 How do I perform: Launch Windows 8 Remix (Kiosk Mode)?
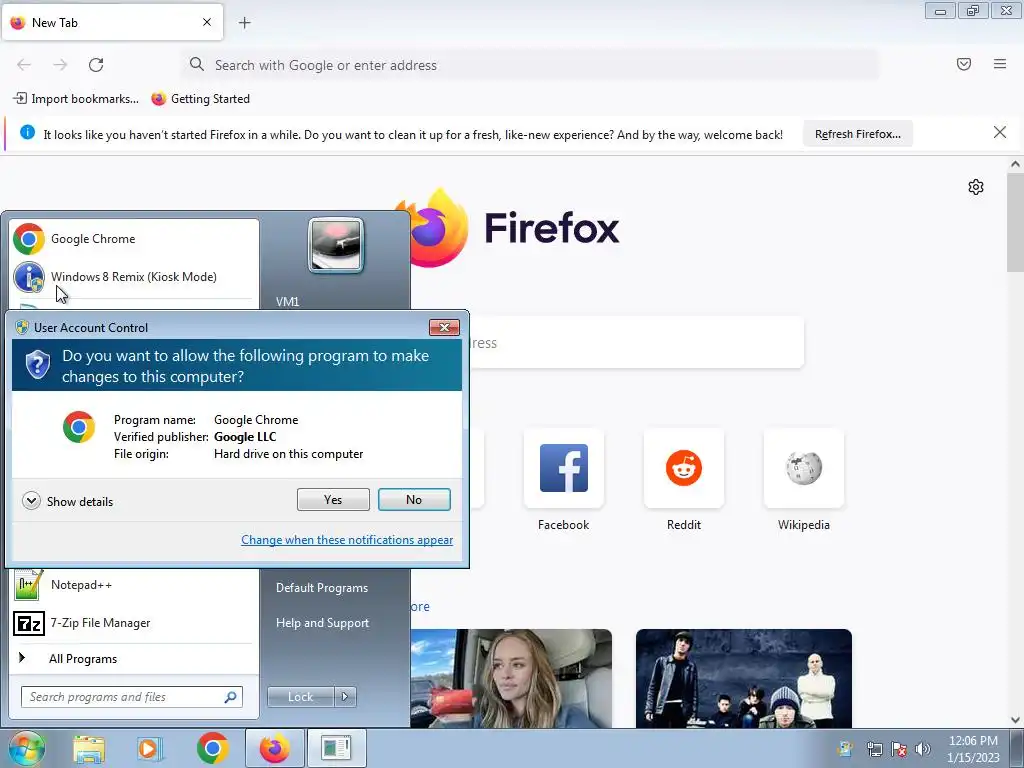click(x=134, y=277)
